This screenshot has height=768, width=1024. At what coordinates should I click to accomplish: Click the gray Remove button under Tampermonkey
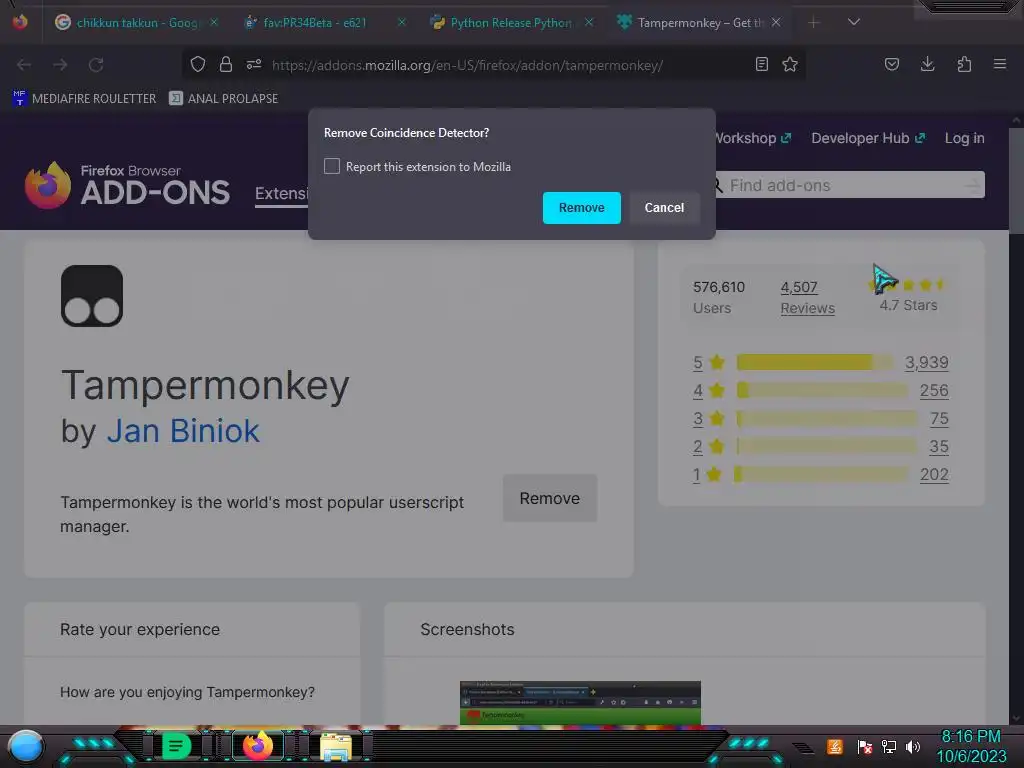coord(549,498)
